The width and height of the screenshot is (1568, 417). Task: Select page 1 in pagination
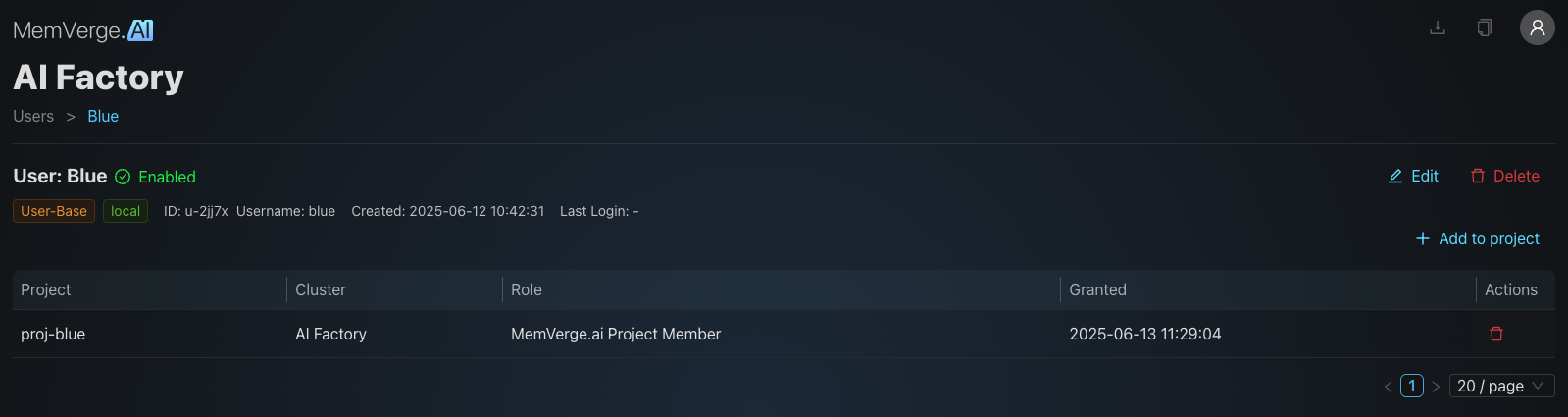(x=1412, y=386)
